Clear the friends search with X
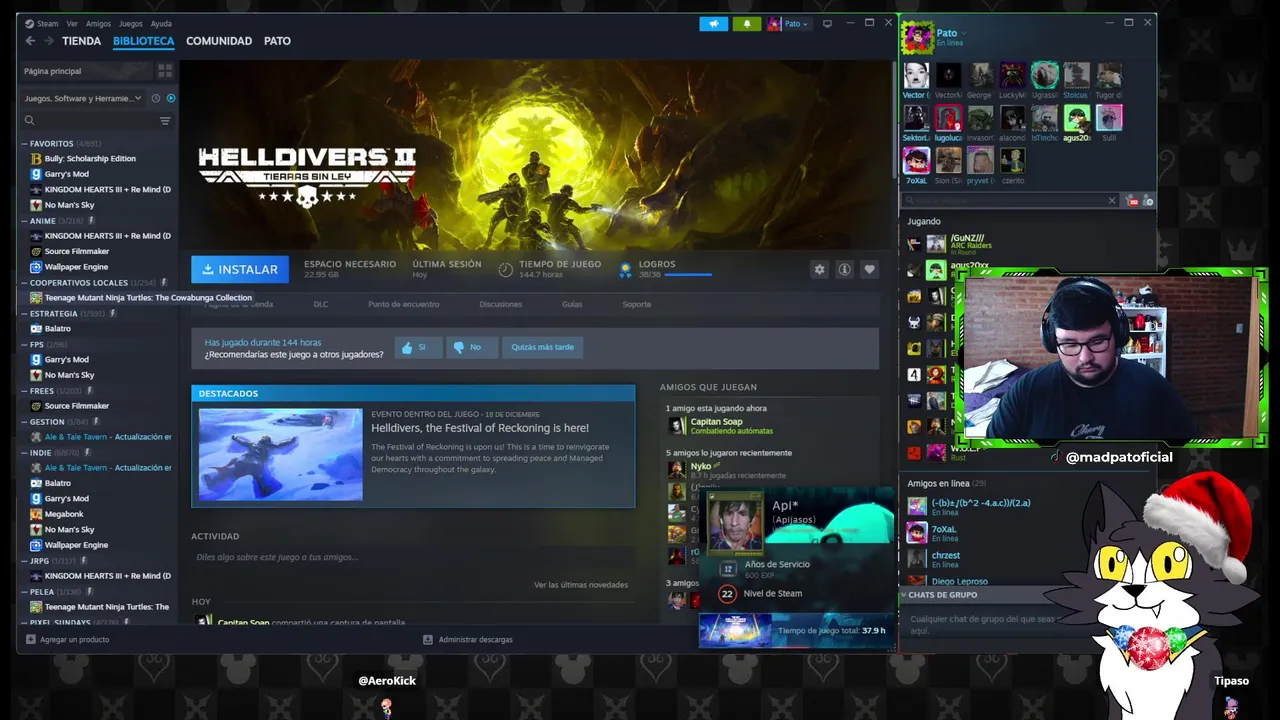1280x720 pixels. tap(1112, 201)
